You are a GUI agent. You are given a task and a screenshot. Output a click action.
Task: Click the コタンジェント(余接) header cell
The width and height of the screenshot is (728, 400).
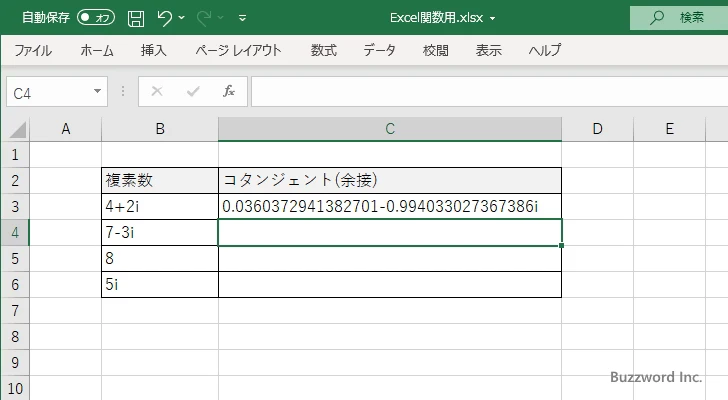click(390, 181)
